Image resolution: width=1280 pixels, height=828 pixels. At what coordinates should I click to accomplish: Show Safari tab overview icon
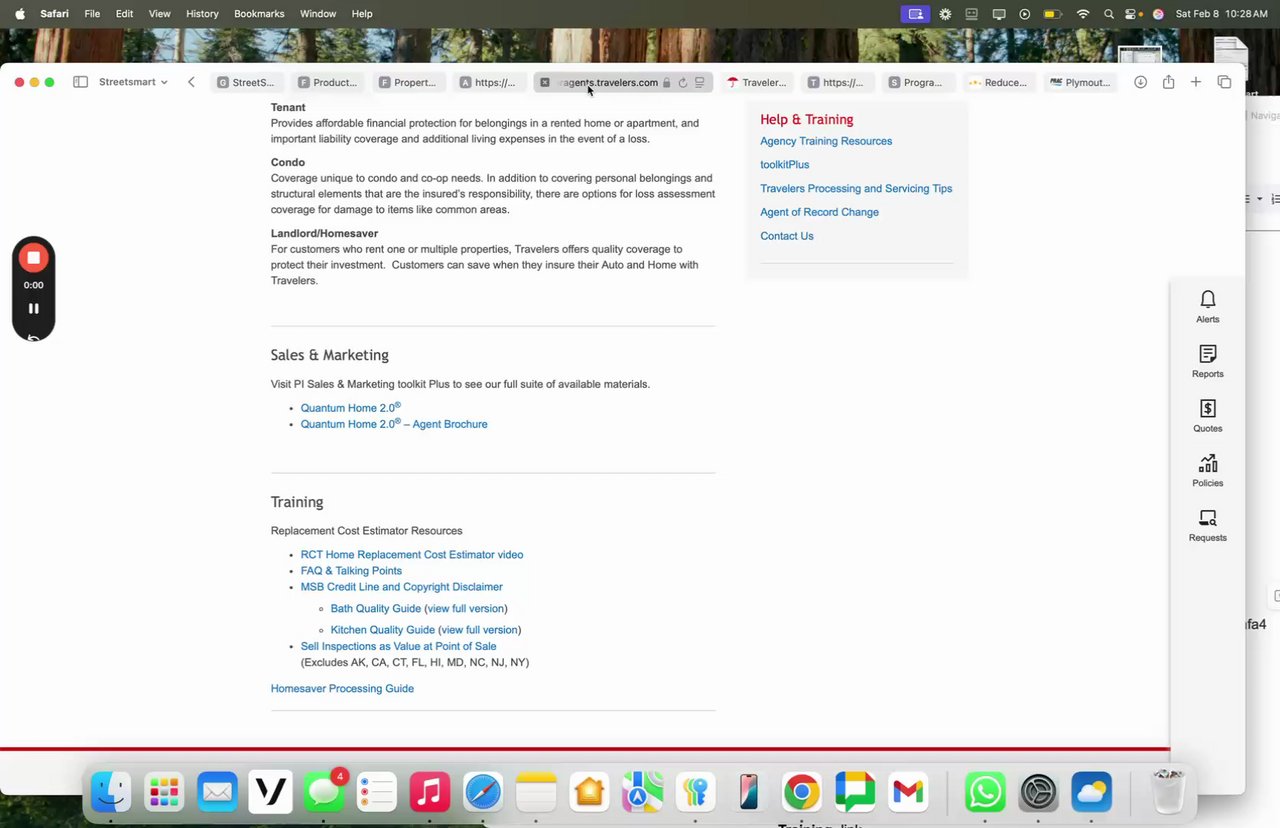click(x=1224, y=82)
